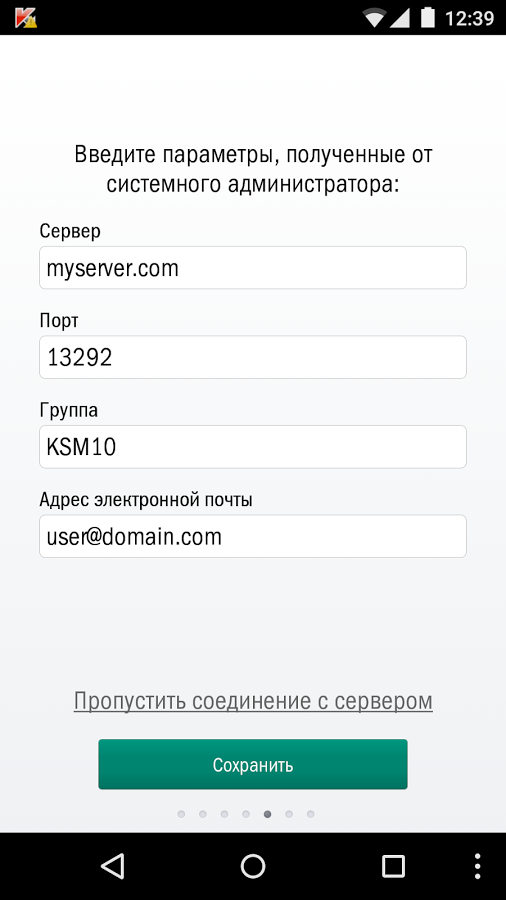The width and height of the screenshot is (506, 900).
Task: Tap the Android back triangle button
Action: tap(112, 866)
